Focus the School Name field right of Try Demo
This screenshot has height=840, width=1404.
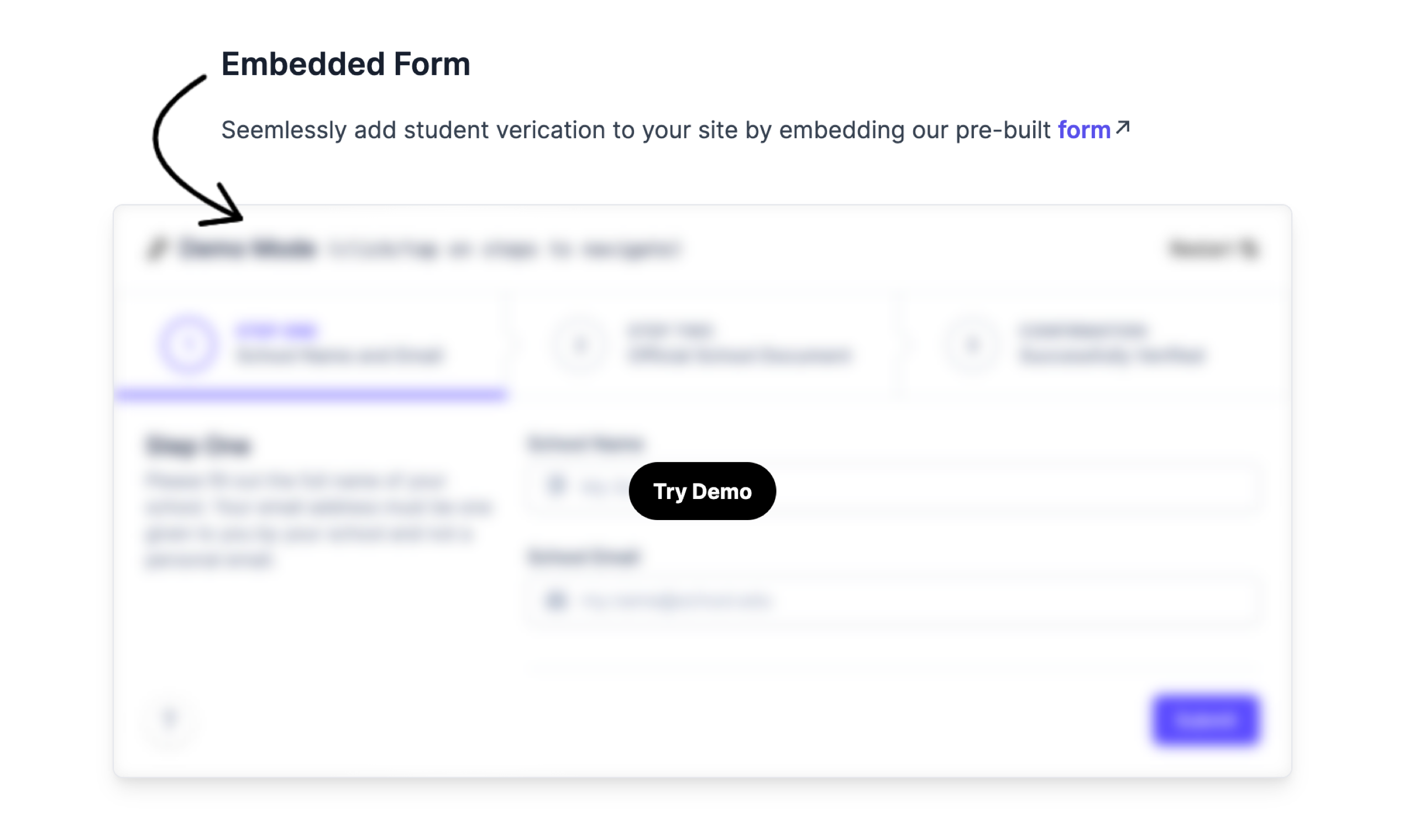1019,486
